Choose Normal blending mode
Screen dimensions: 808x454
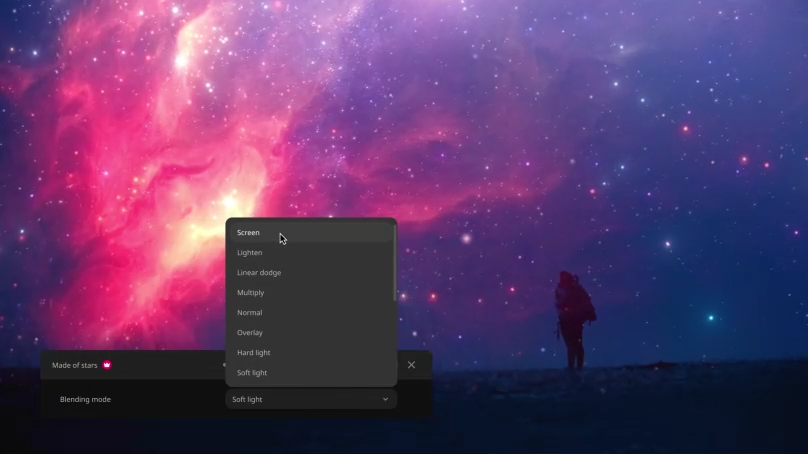310,313
